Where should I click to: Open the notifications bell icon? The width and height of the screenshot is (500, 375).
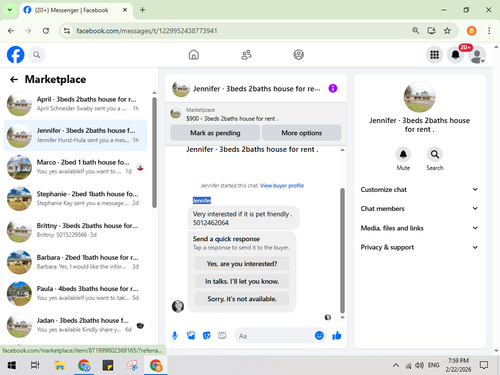(455, 55)
